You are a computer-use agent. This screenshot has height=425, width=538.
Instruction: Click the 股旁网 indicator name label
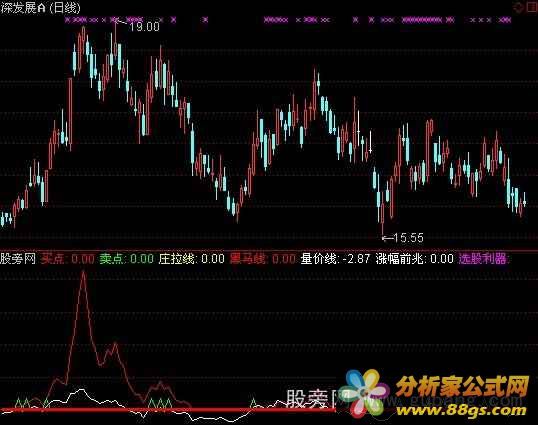18,259
